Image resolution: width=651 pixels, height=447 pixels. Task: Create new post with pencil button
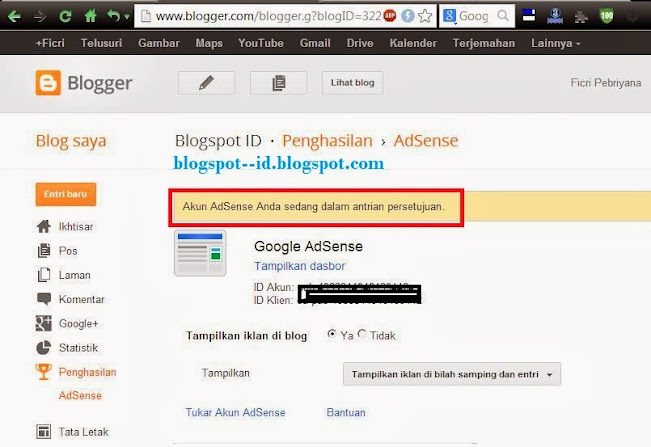coord(206,83)
